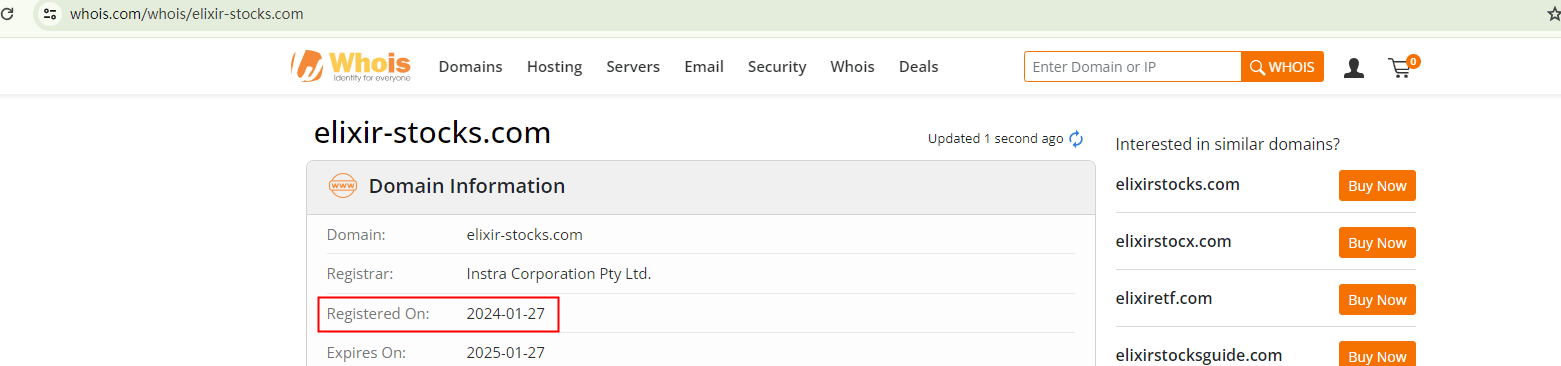Focus the Enter Domain or IP field
This screenshot has width=1561, height=366.
1132,67
